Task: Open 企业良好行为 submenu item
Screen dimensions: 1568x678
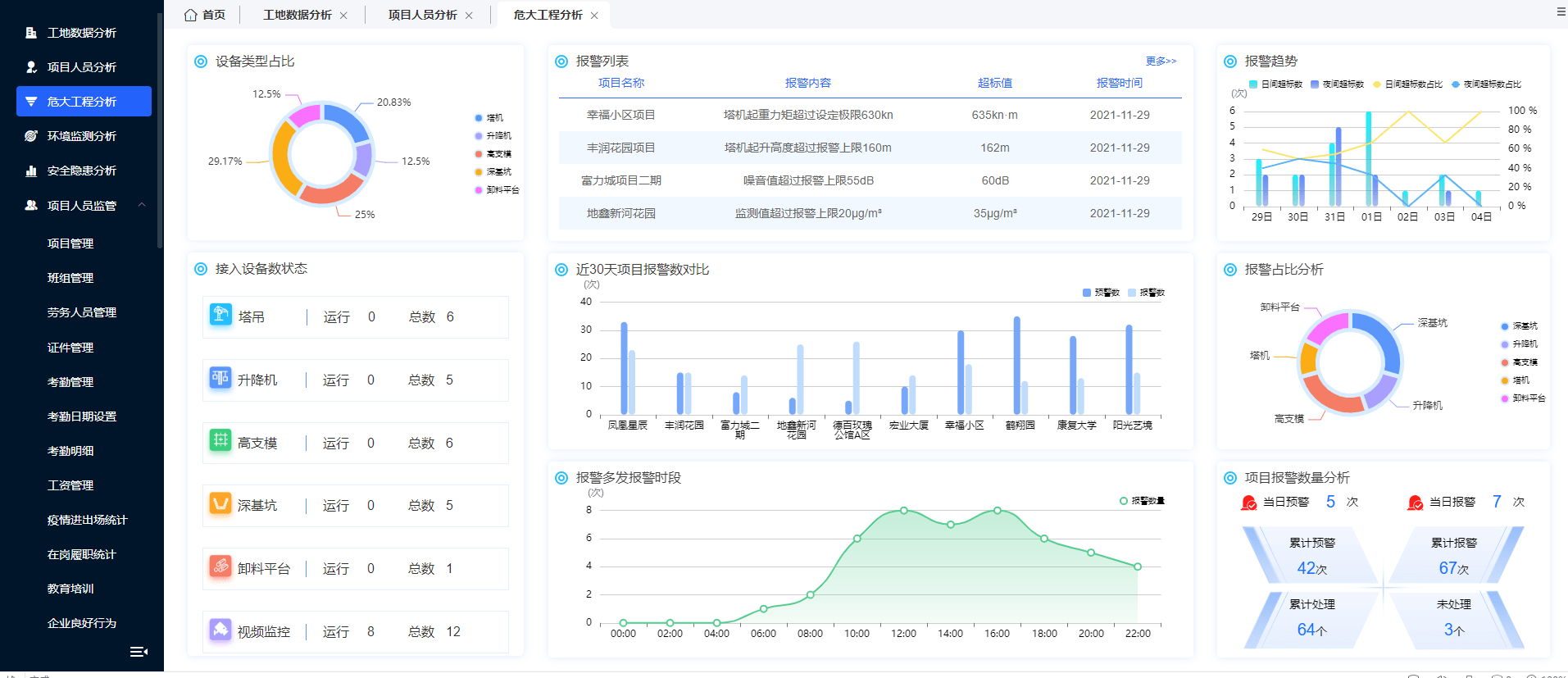Action: [82, 623]
